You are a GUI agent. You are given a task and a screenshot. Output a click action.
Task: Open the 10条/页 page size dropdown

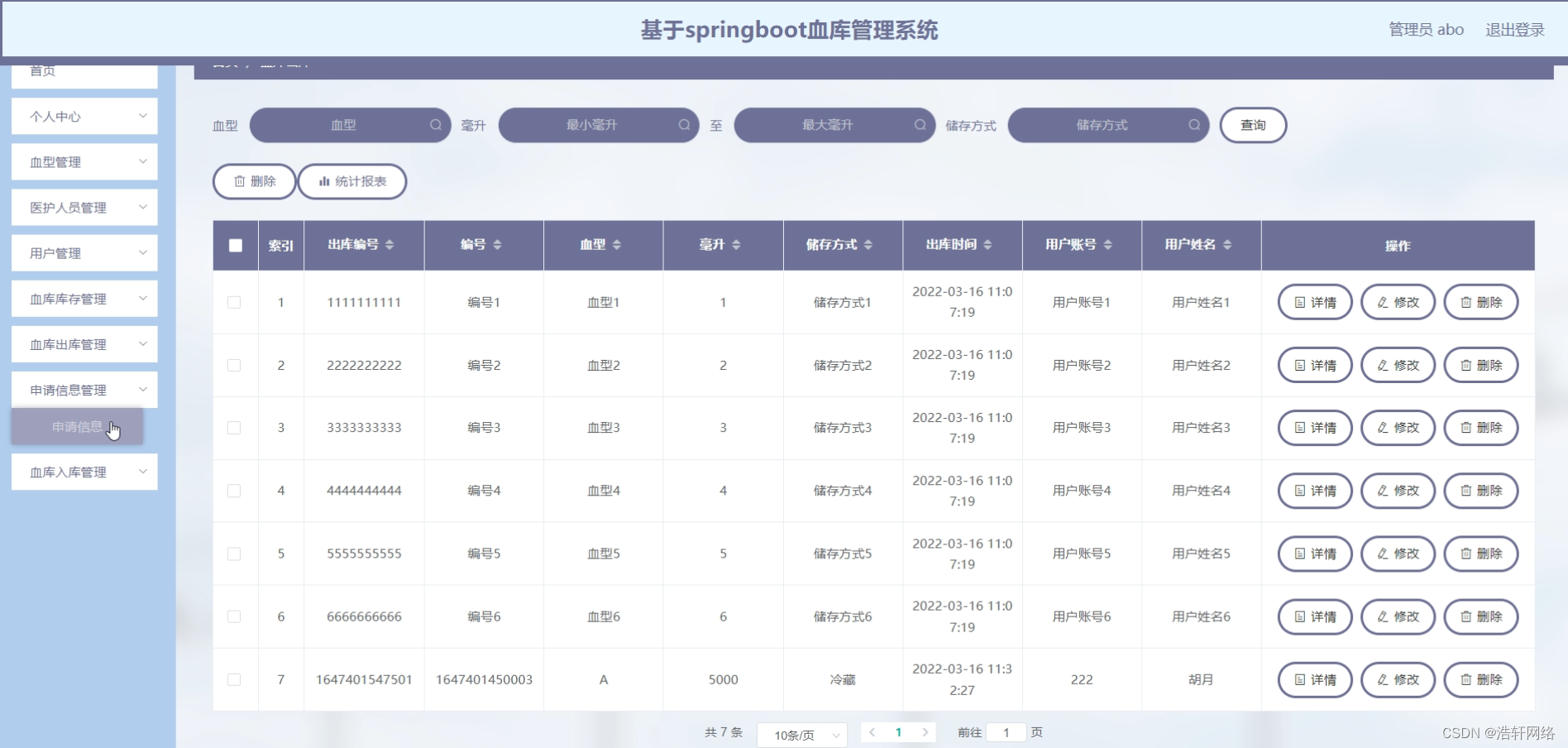tap(801, 734)
